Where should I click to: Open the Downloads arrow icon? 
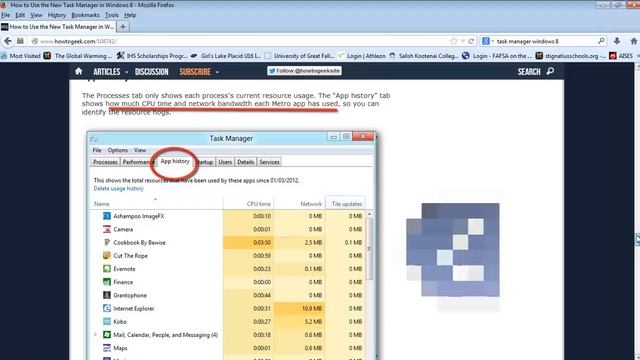tap(617, 41)
